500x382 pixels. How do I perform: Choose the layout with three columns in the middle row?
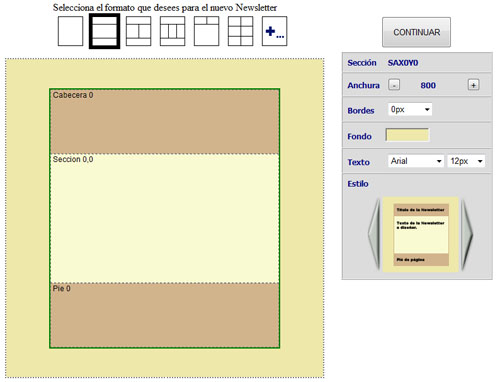(x=172, y=31)
